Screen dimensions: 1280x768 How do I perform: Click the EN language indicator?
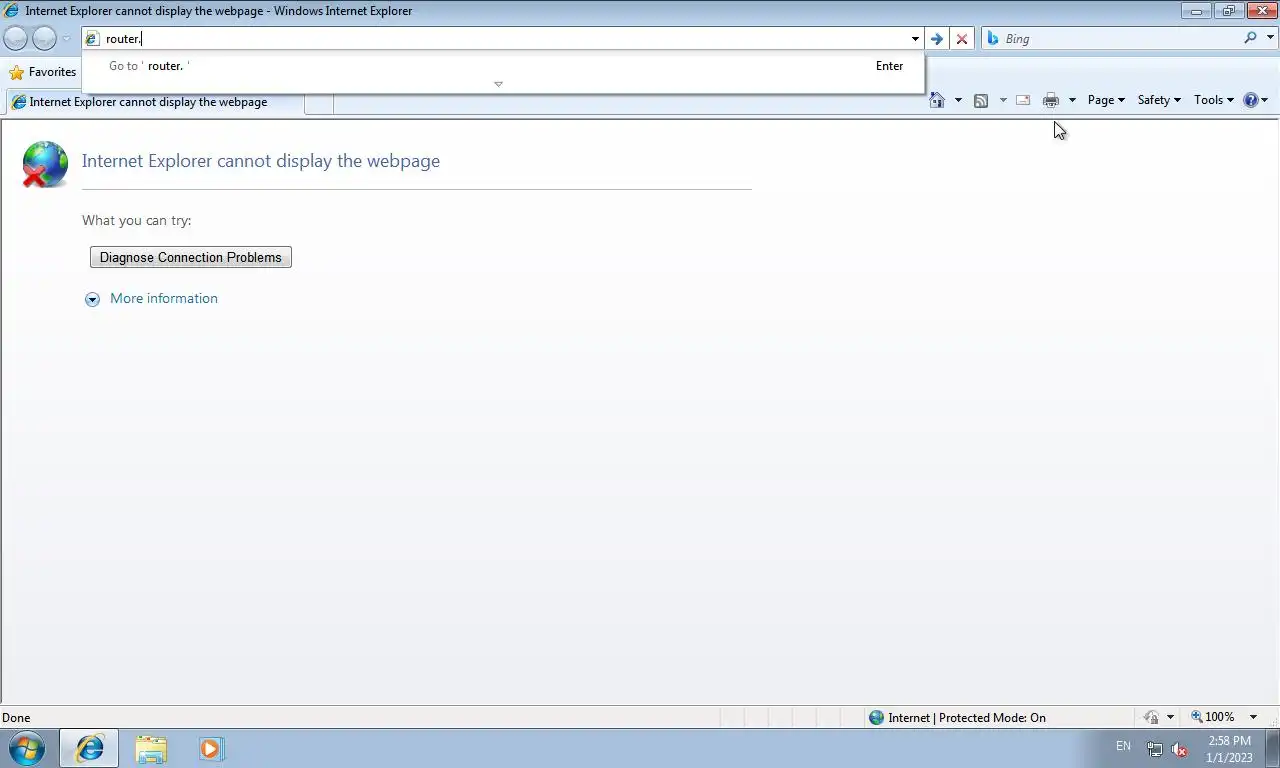[x=1123, y=746]
